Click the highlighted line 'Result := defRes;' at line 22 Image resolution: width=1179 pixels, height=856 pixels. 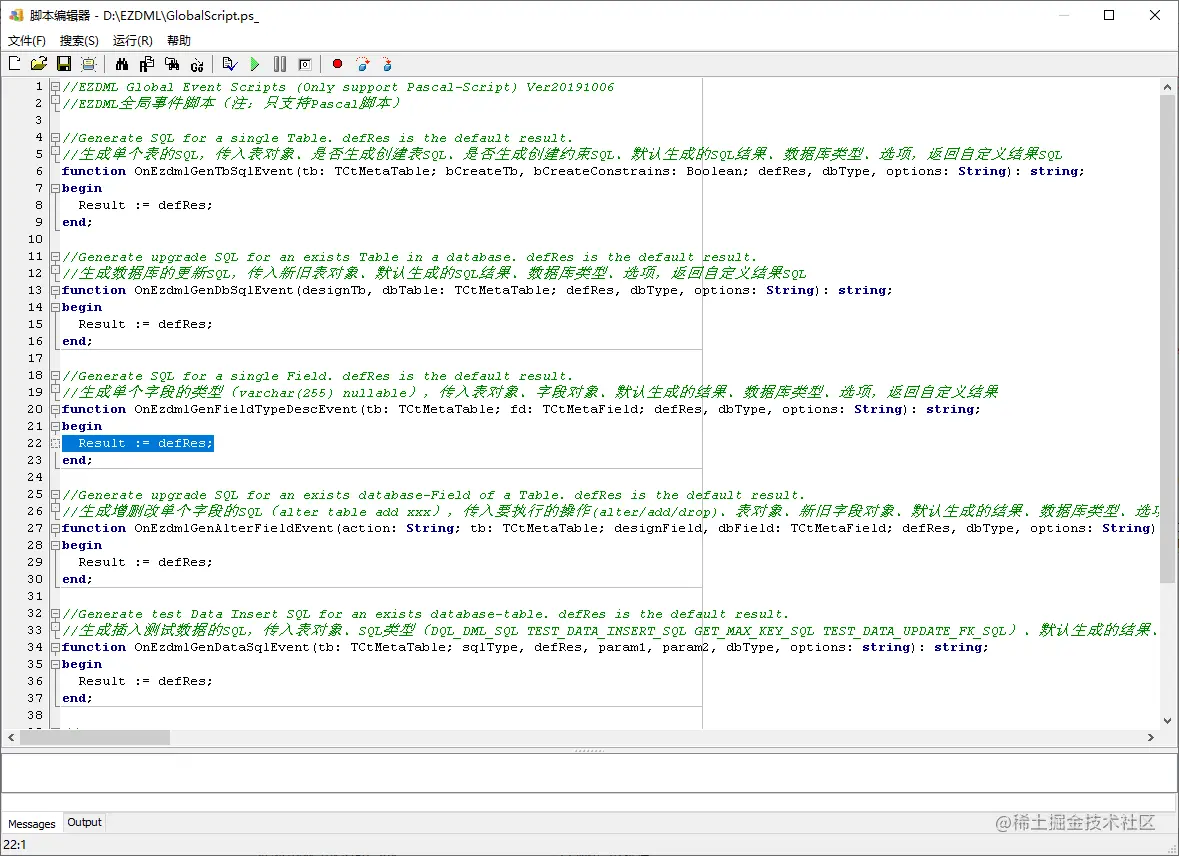(x=138, y=443)
